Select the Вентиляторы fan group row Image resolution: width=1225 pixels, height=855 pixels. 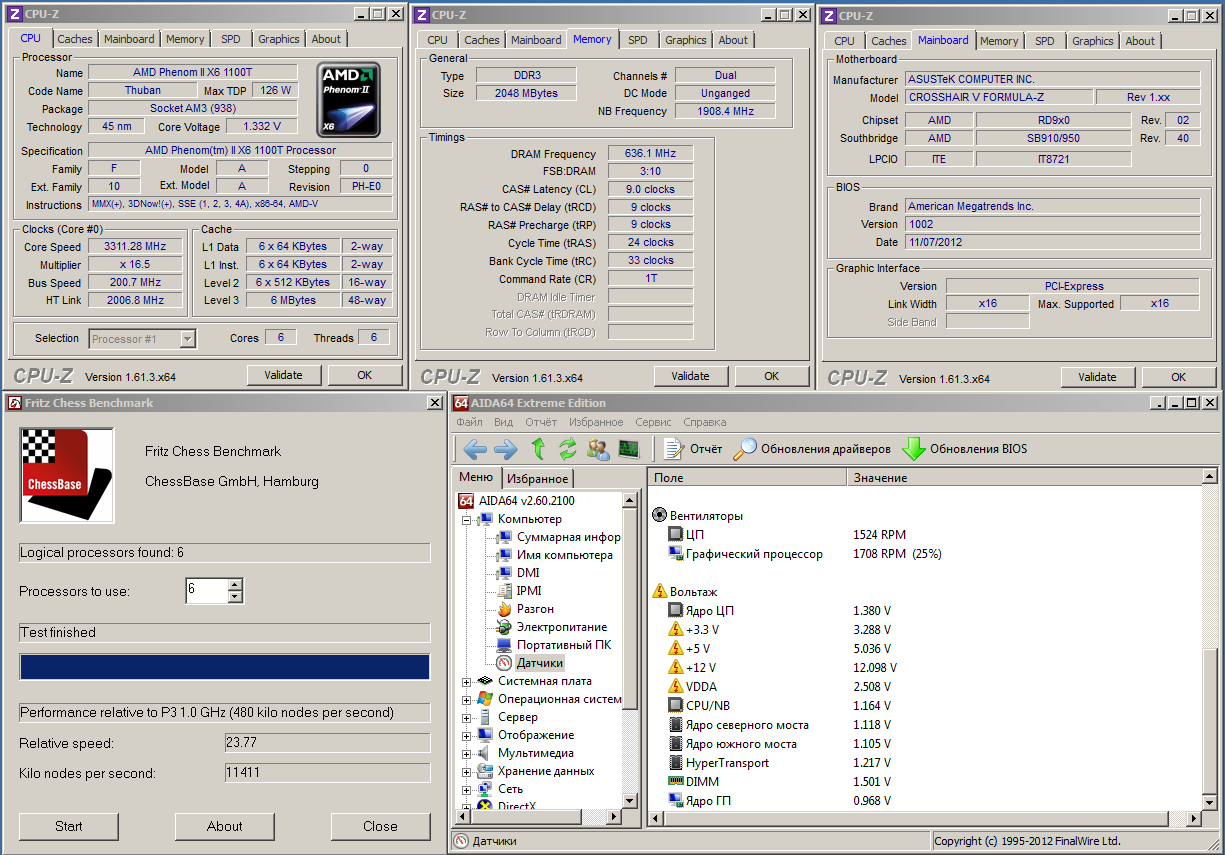pyautogui.click(x=698, y=516)
